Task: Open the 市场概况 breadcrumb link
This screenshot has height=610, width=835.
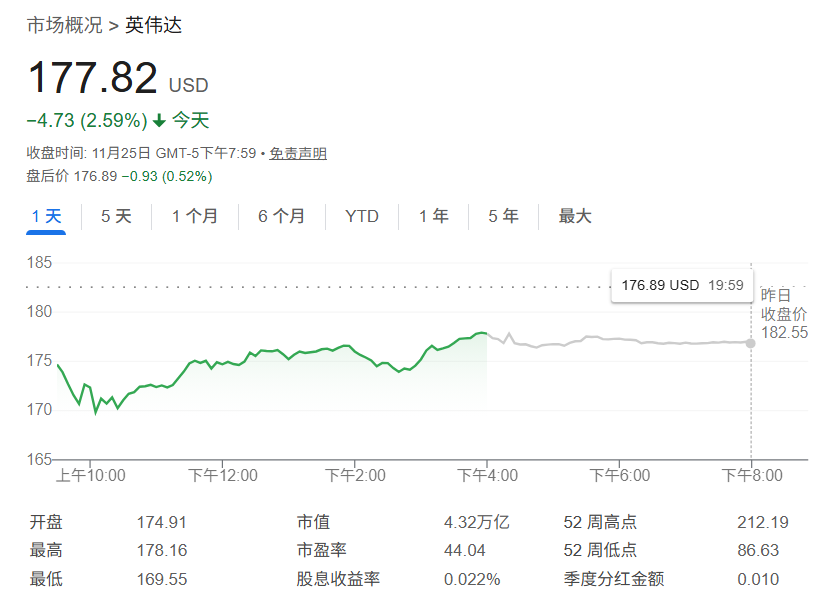Action: point(64,25)
